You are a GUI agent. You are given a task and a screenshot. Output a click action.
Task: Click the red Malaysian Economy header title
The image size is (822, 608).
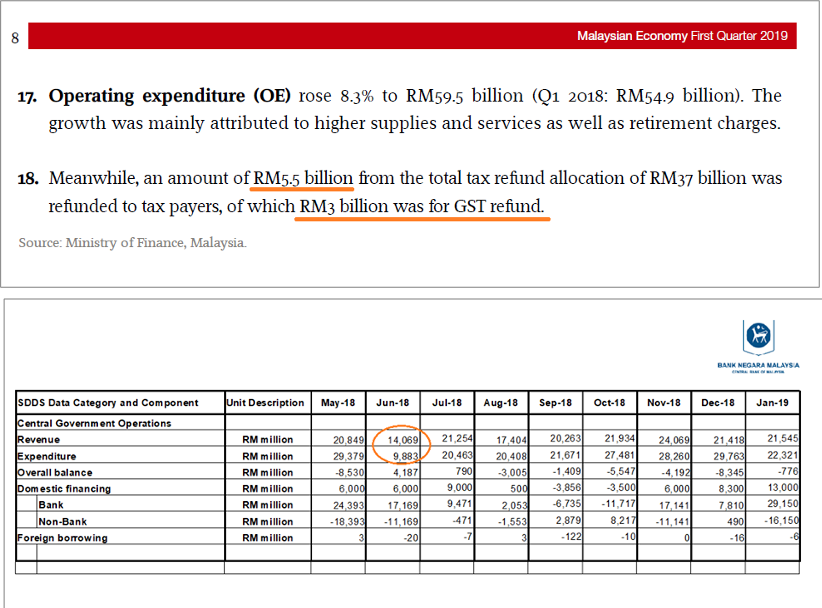[682, 37]
